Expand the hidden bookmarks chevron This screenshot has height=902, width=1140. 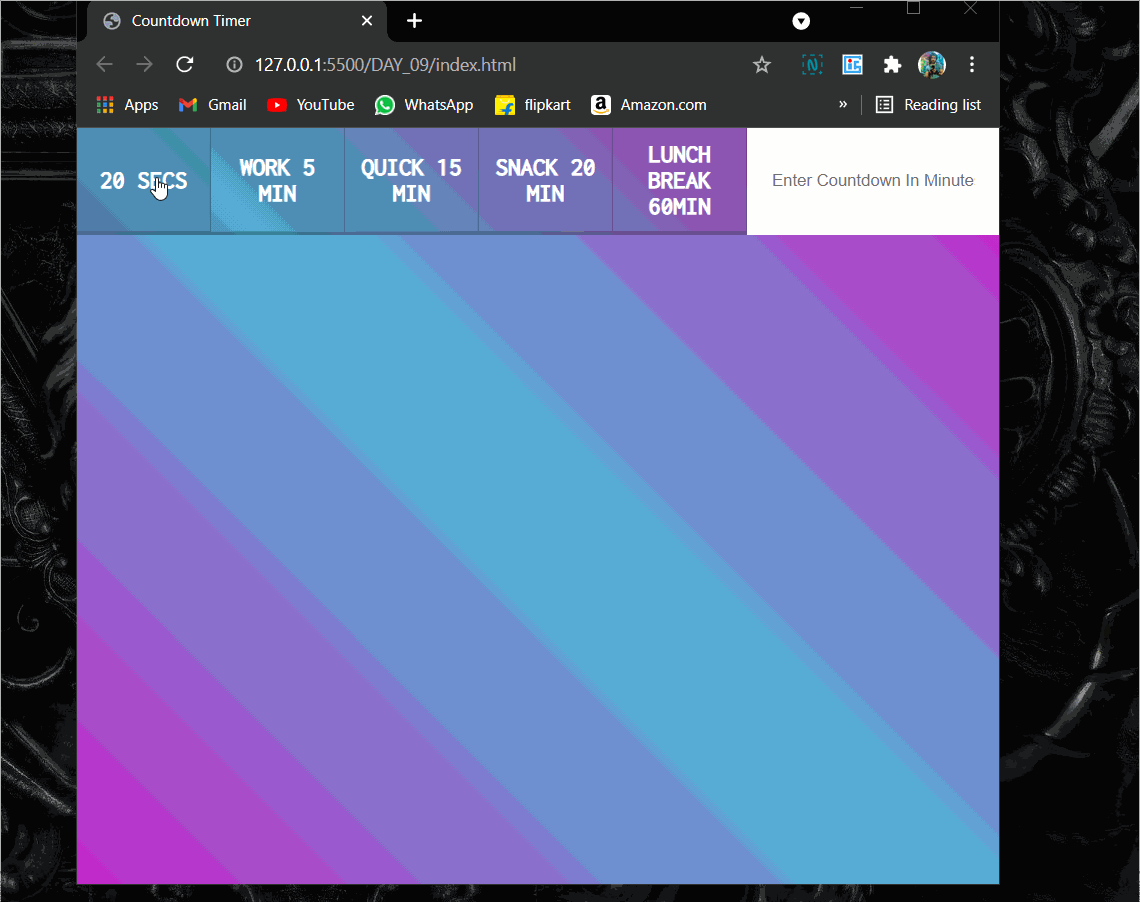[x=843, y=105]
